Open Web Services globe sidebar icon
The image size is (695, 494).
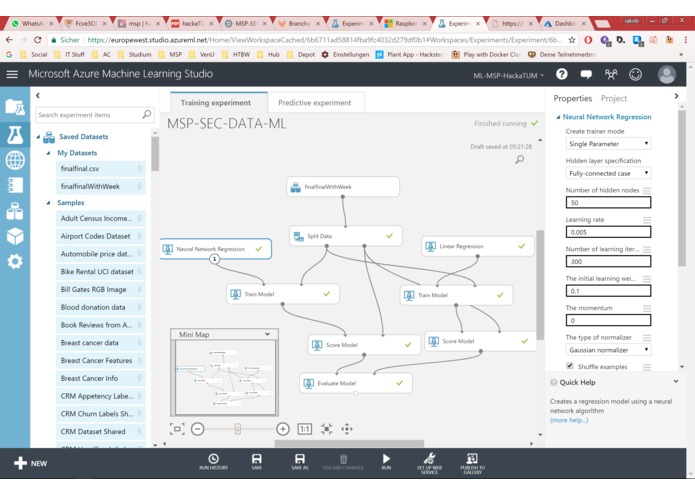pos(15,160)
